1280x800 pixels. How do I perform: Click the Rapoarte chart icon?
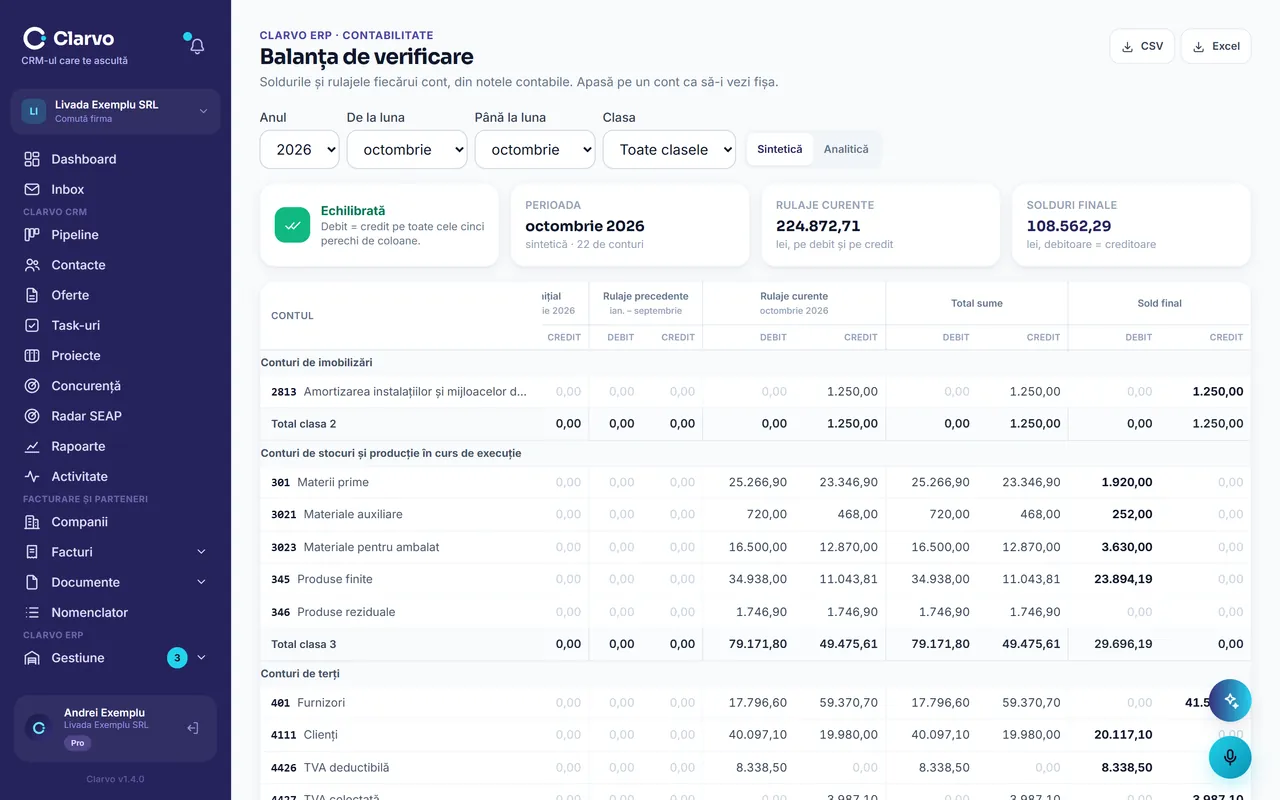pos(32,446)
